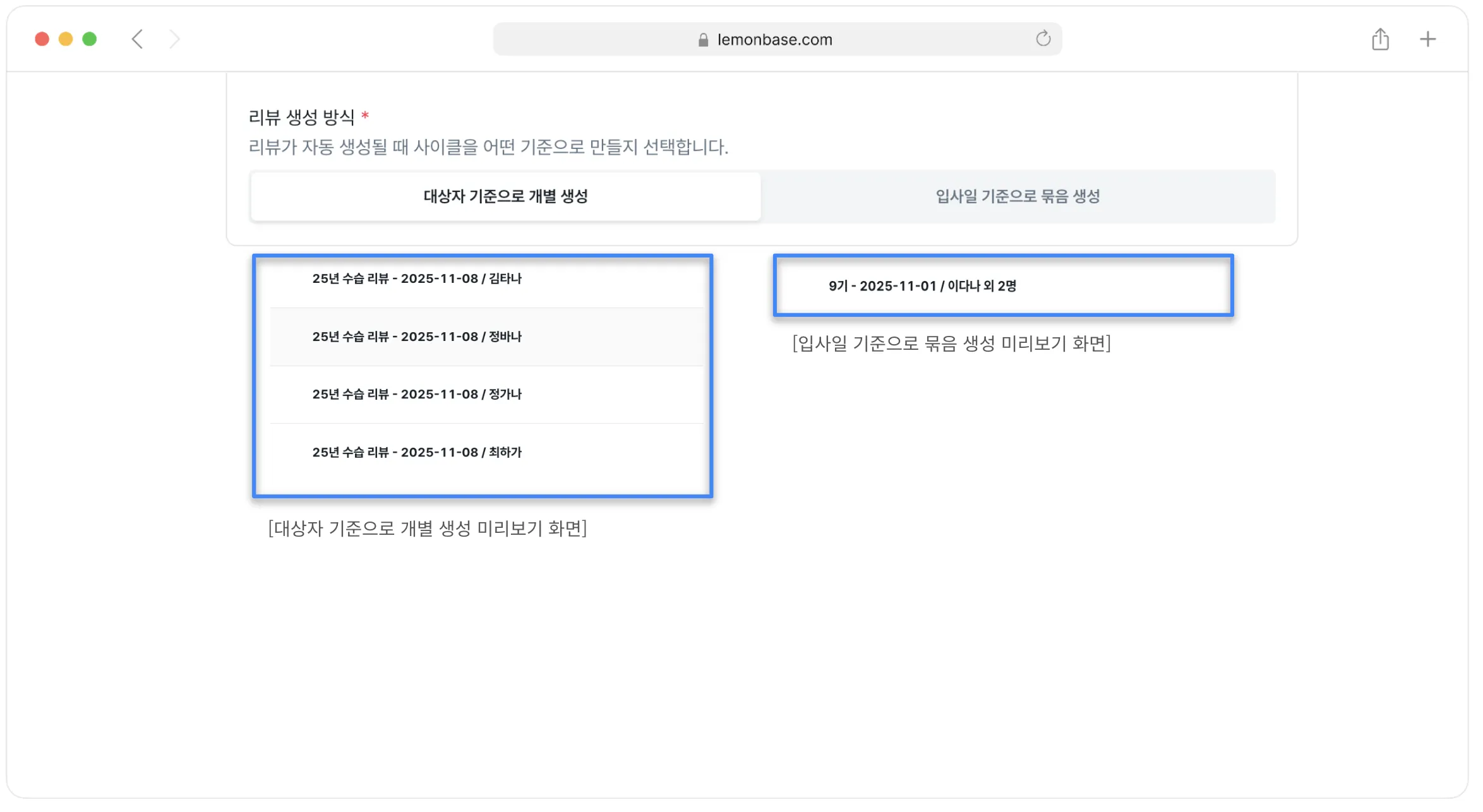Click the 리뷰 생성 방식 heading
The image size is (1483, 812).
coord(301,117)
